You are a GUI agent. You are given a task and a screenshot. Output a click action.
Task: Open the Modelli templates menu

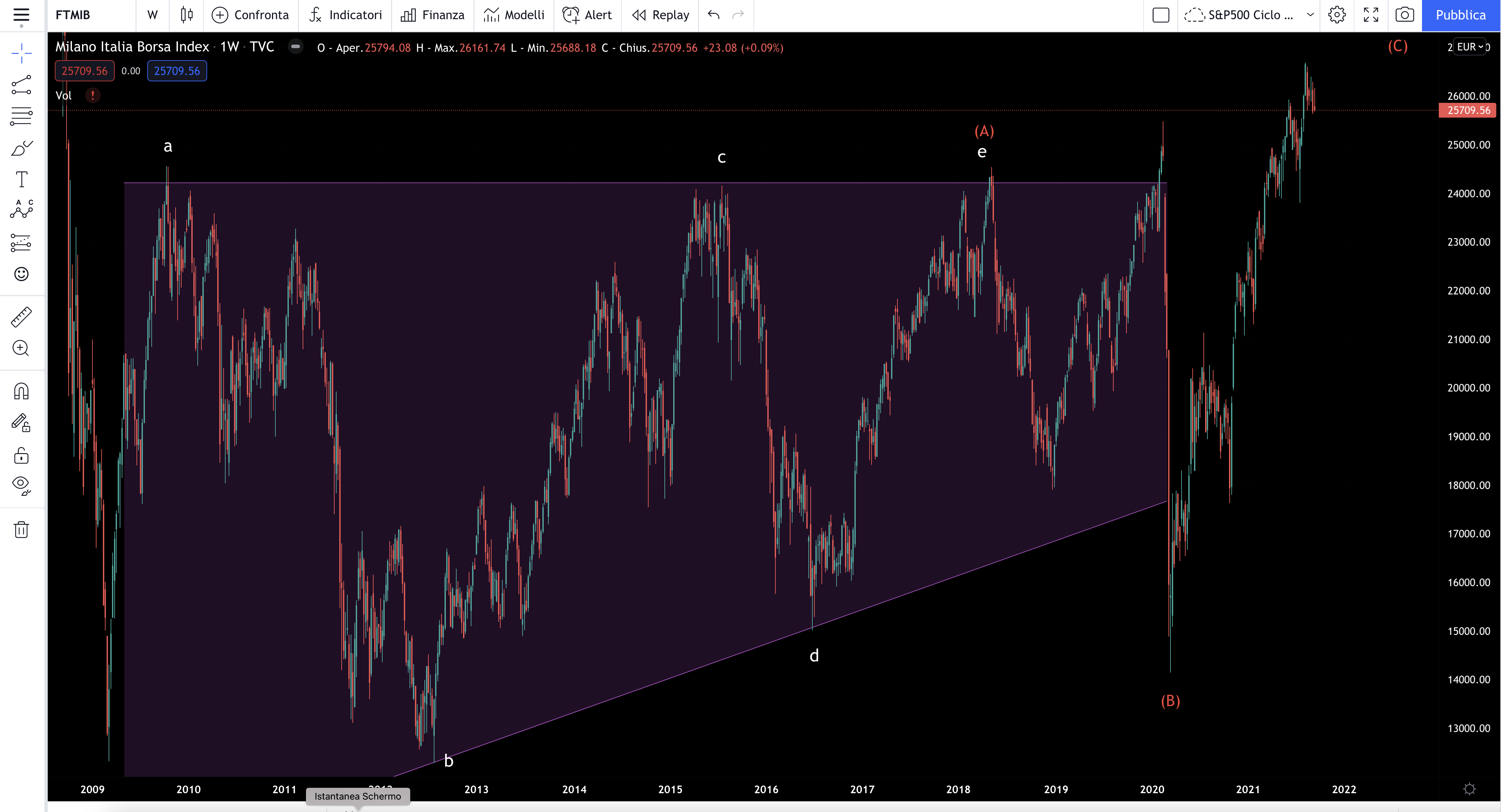[x=514, y=15]
